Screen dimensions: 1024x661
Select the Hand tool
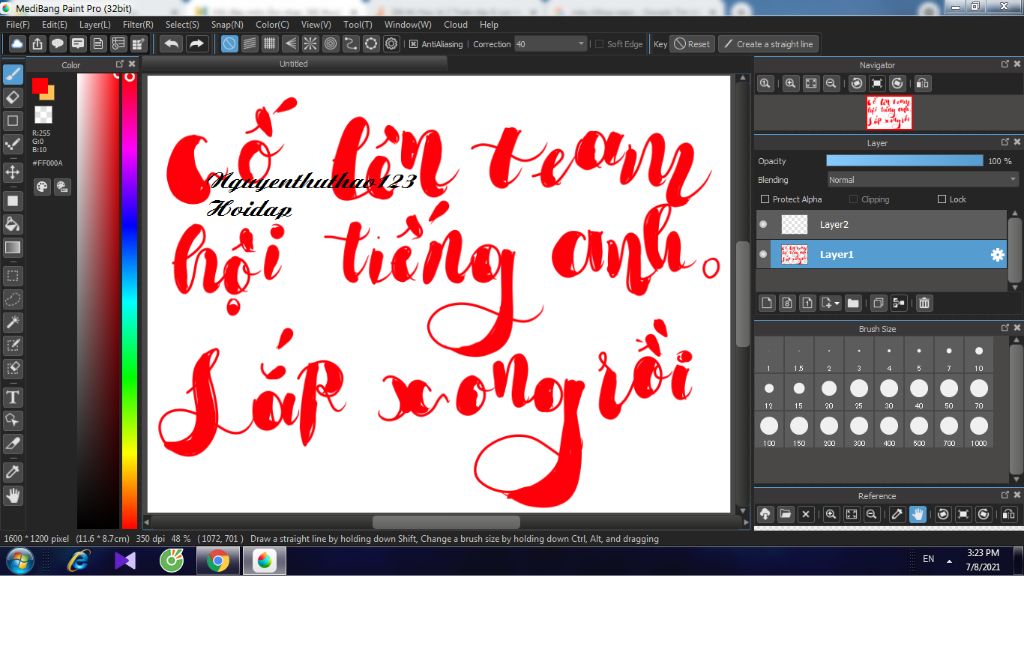pyautogui.click(x=12, y=496)
